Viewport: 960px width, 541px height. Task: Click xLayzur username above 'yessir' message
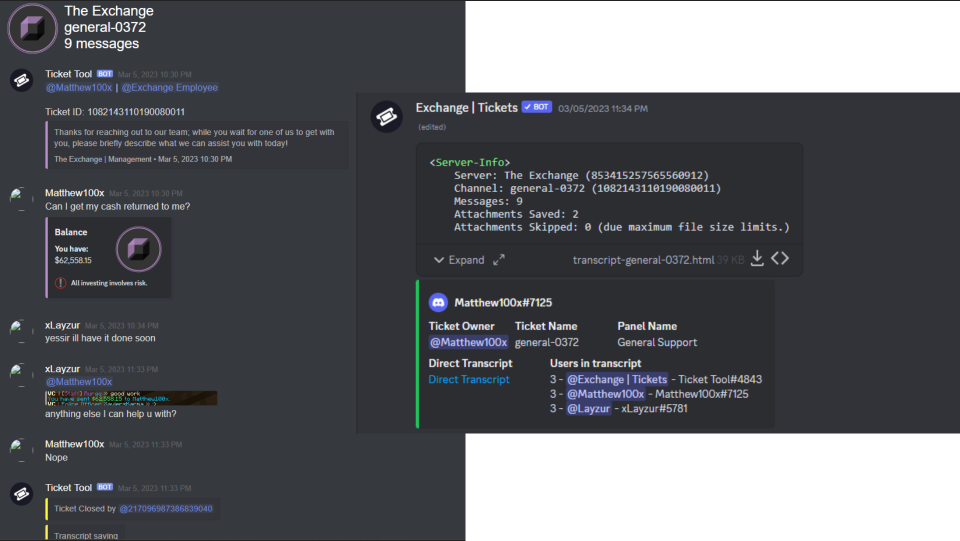62,325
